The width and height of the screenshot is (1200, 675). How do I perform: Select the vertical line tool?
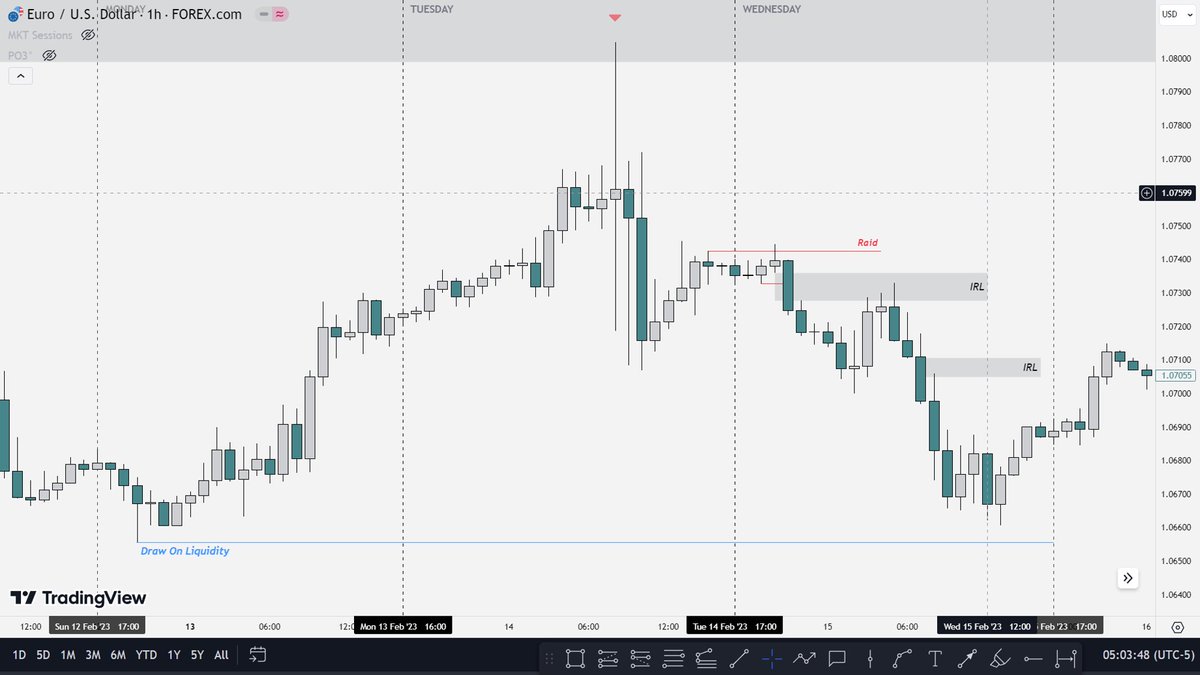coord(869,658)
